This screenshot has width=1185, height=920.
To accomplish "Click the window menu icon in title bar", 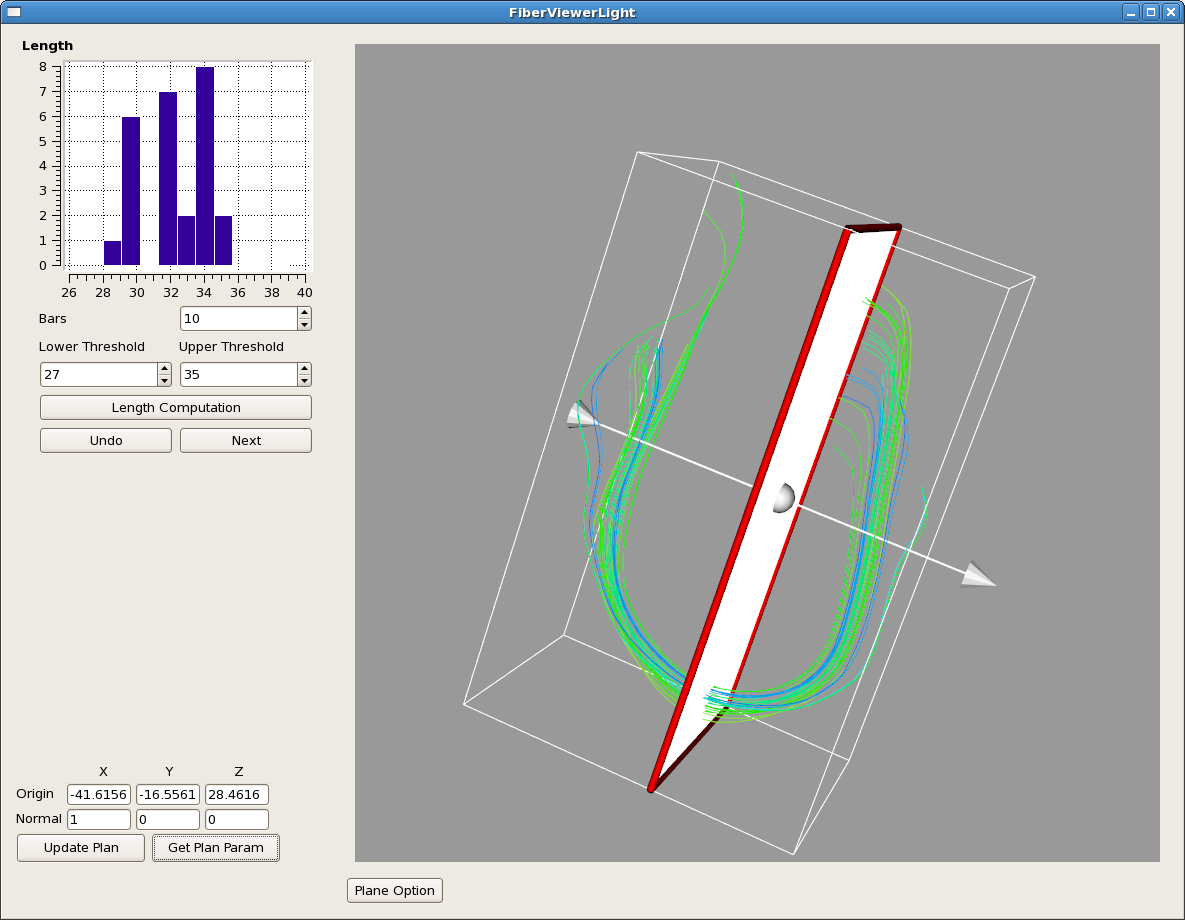I will 14,12.
